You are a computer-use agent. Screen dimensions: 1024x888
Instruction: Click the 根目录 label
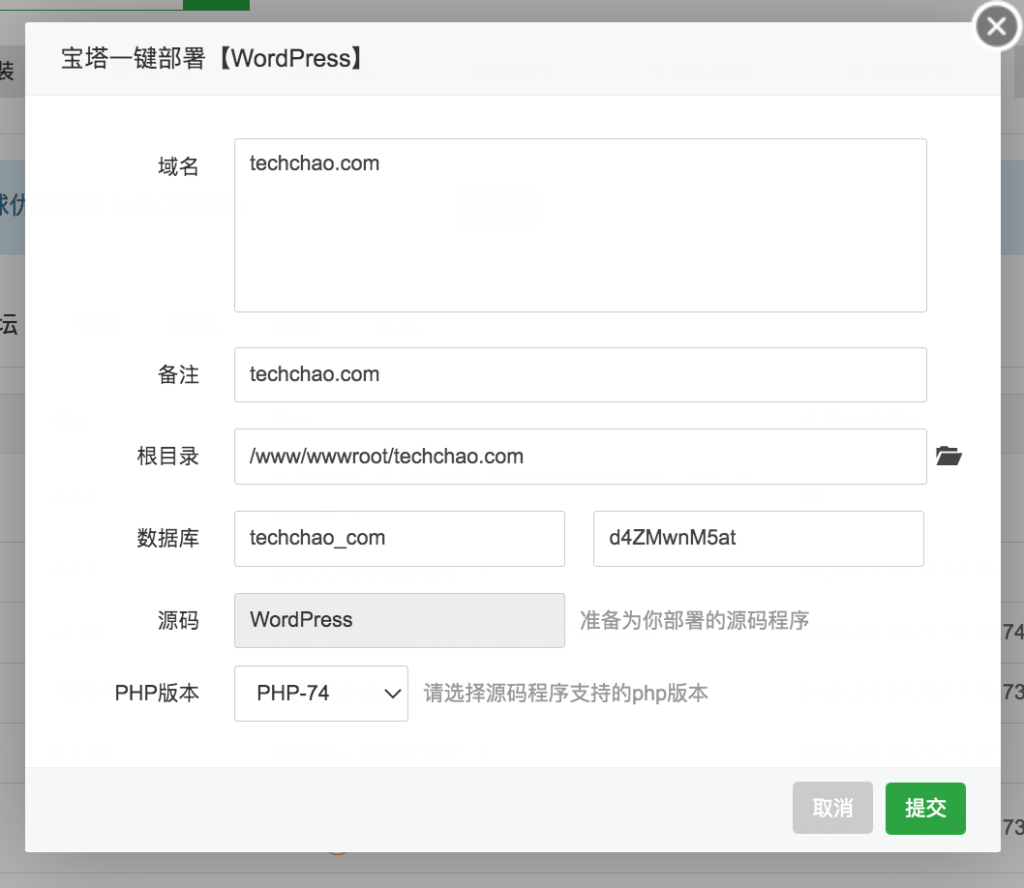tap(167, 456)
